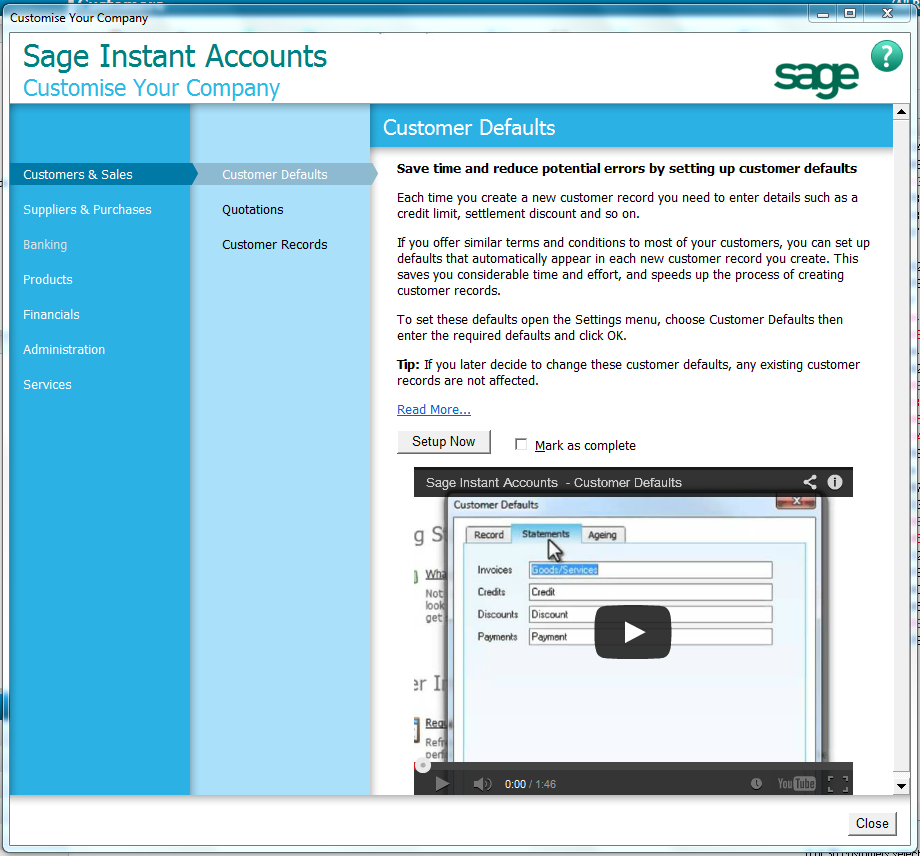Mute the video volume
The height and width of the screenshot is (856, 920).
pos(482,784)
